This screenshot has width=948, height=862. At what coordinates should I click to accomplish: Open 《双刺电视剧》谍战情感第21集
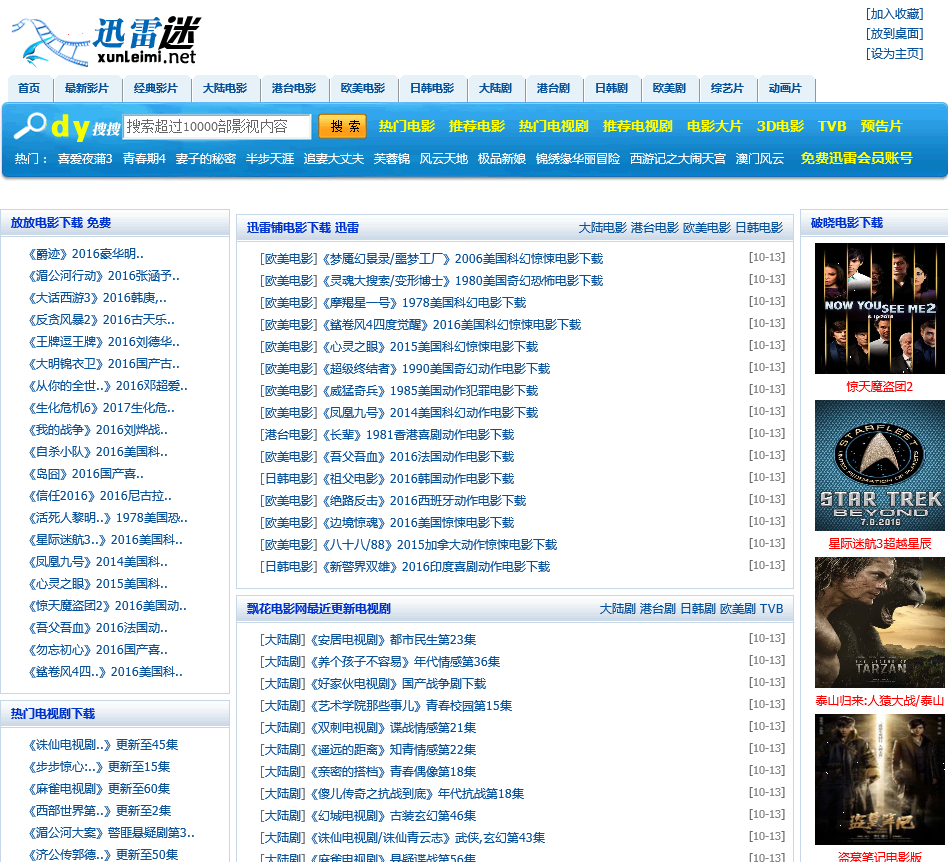(x=393, y=728)
